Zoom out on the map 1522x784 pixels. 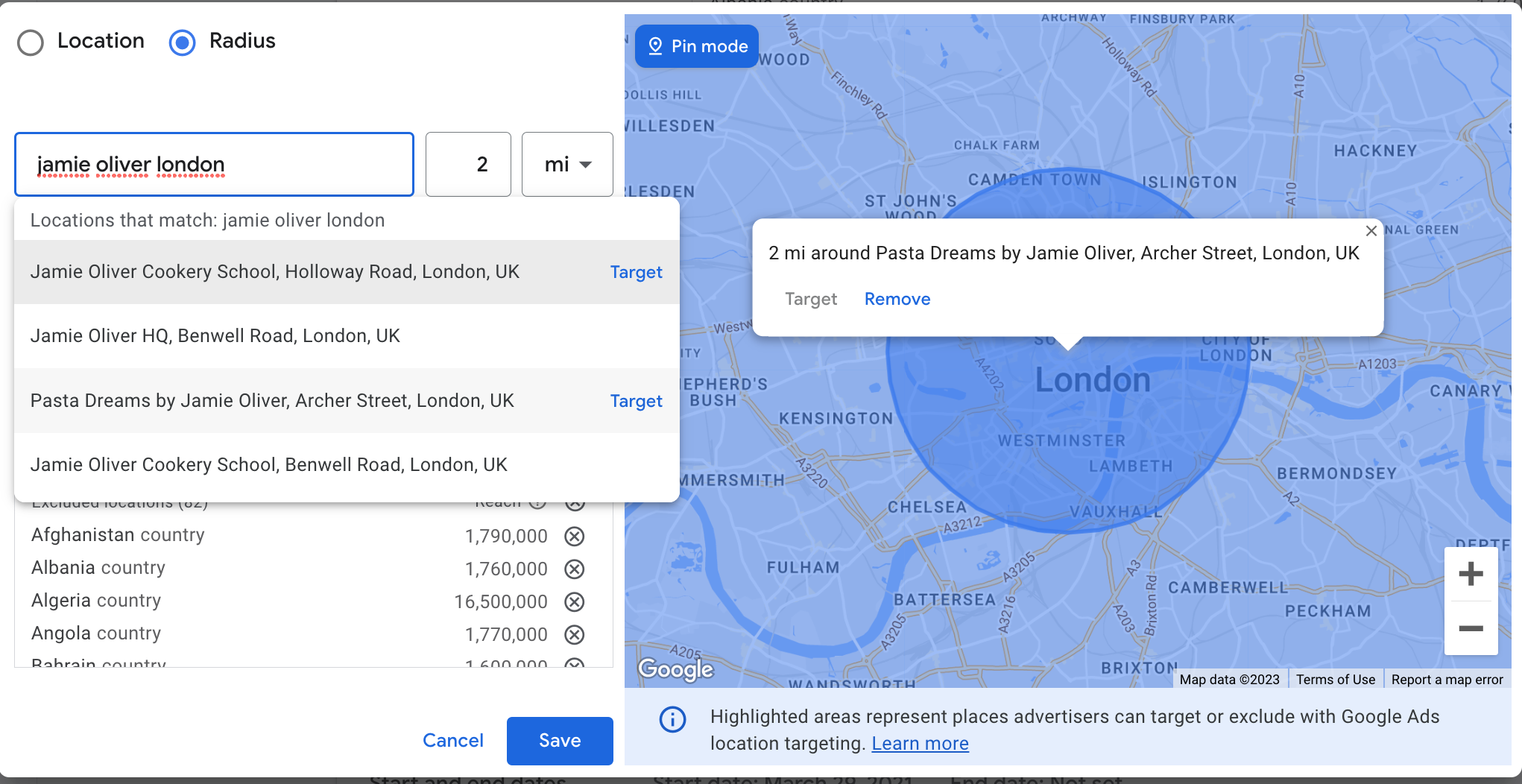click(1470, 627)
